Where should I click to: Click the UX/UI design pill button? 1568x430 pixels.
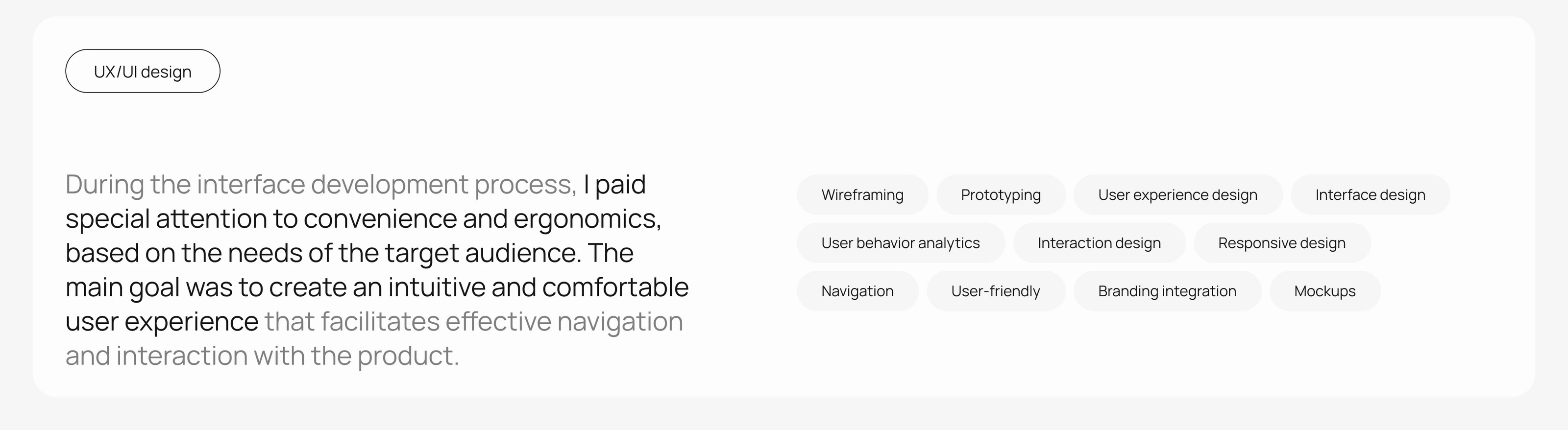[x=143, y=71]
